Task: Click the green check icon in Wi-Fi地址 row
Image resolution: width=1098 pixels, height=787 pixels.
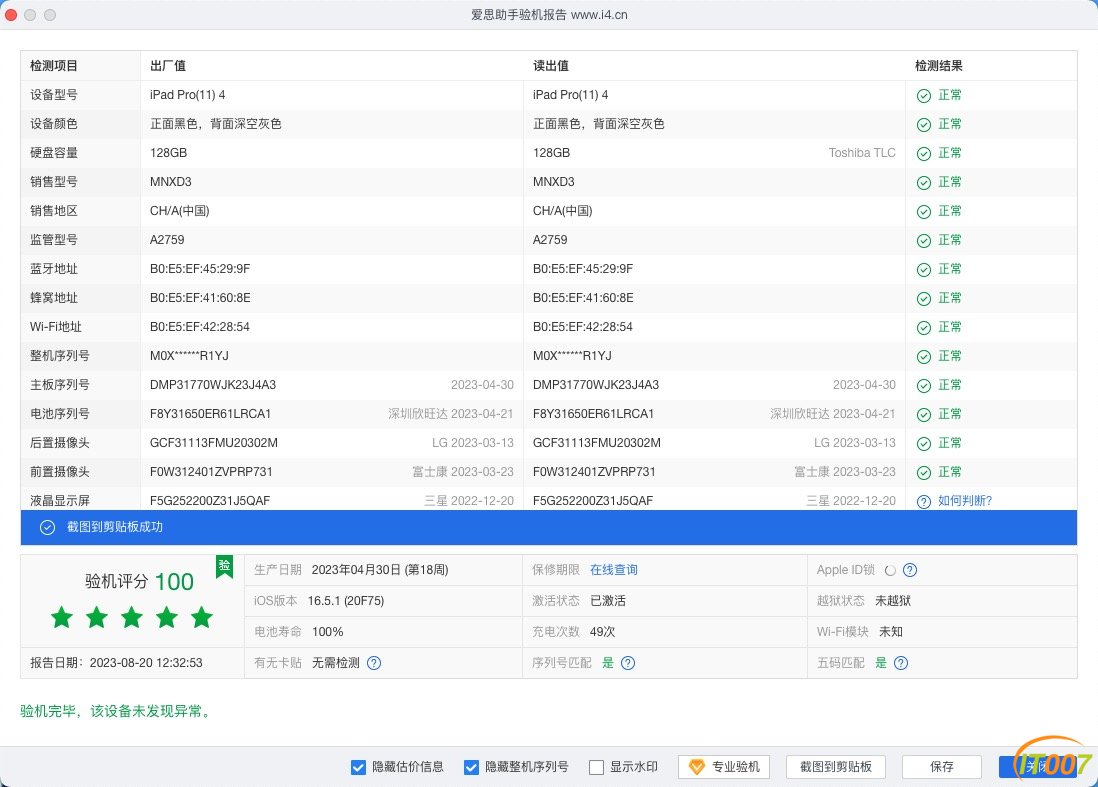Action: tap(924, 328)
